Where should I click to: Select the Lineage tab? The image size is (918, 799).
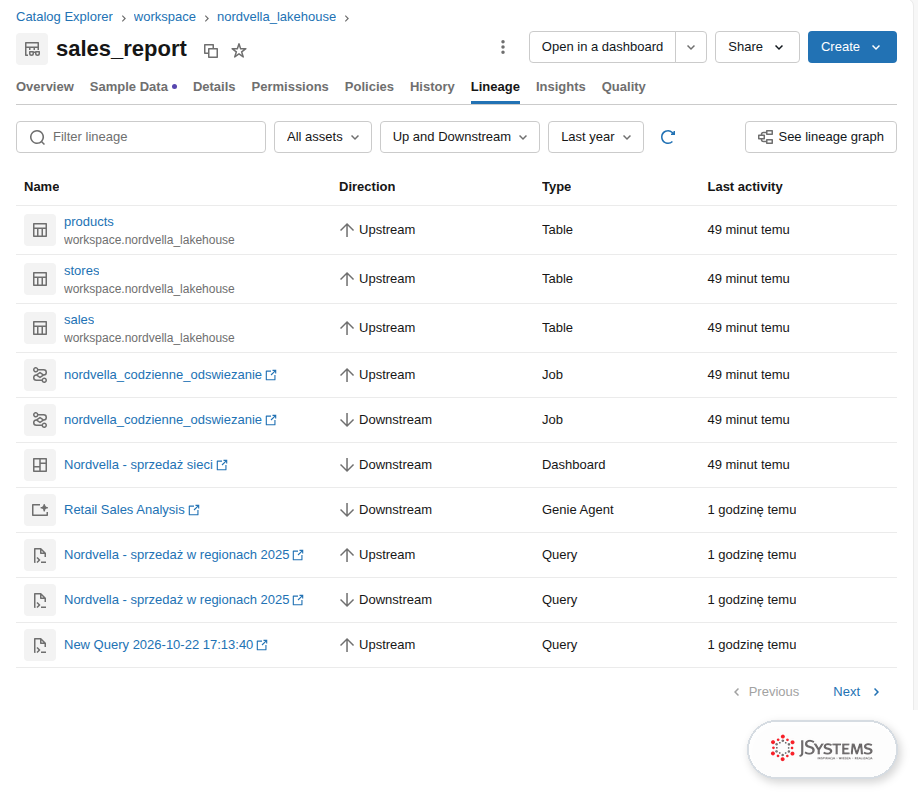coord(495,87)
